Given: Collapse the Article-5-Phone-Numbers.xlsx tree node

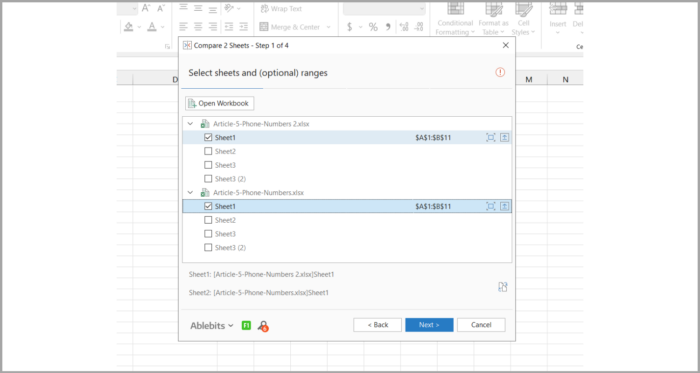Looking at the screenshot, I should tap(191, 193).
